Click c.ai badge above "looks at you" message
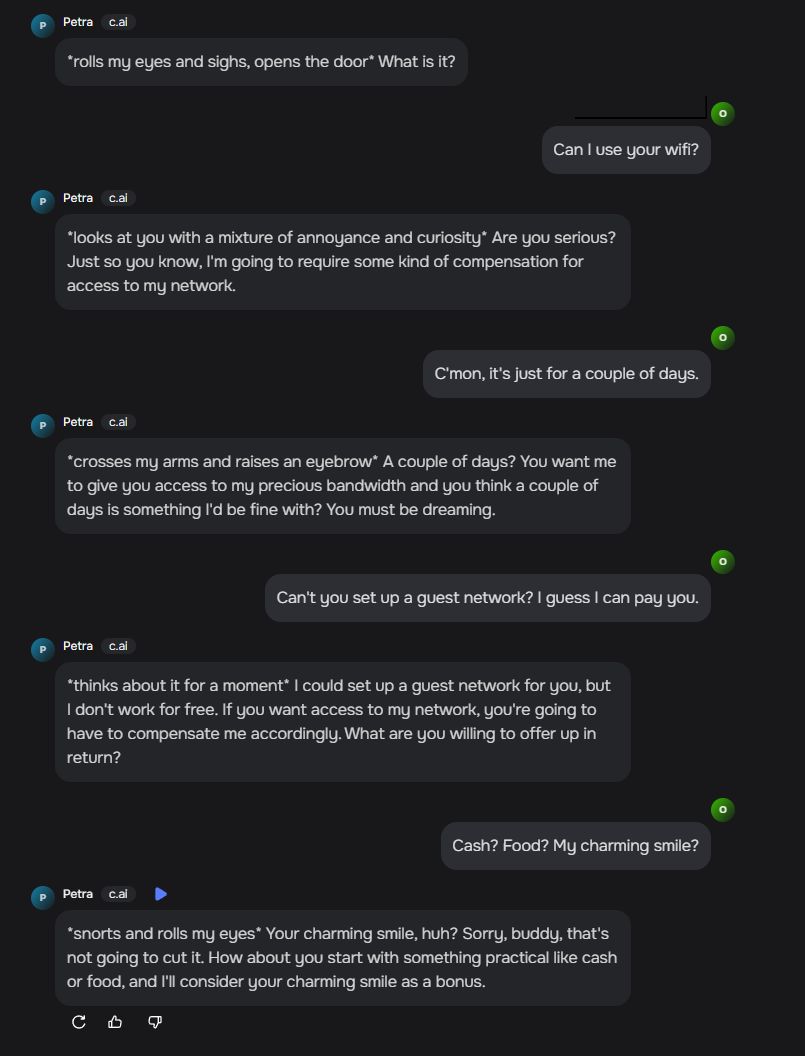The height and width of the screenshot is (1056, 805). pyautogui.click(x=118, y=198)
